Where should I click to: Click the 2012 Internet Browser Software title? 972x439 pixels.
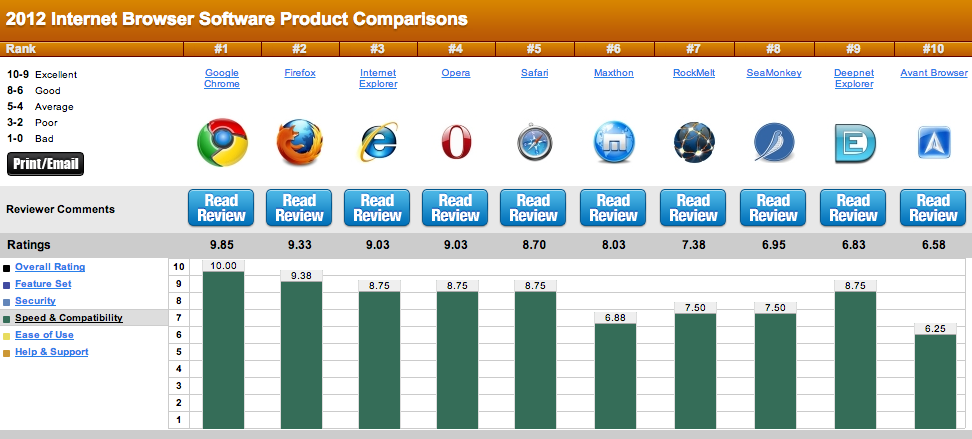(237, 19)
